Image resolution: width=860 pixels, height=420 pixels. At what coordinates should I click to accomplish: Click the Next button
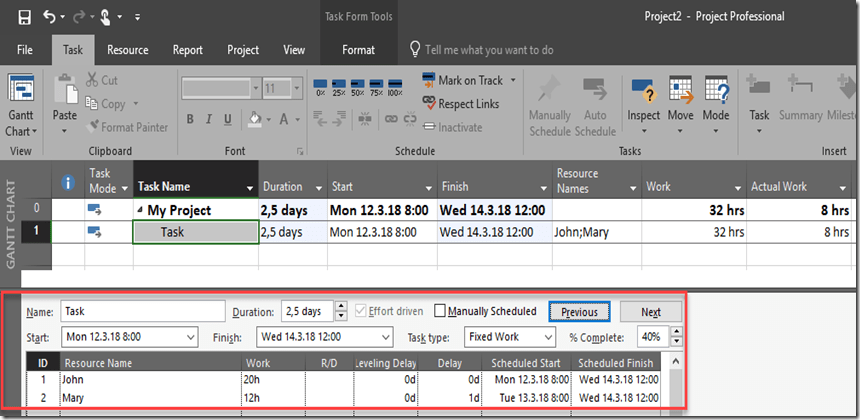click(650, 311)
